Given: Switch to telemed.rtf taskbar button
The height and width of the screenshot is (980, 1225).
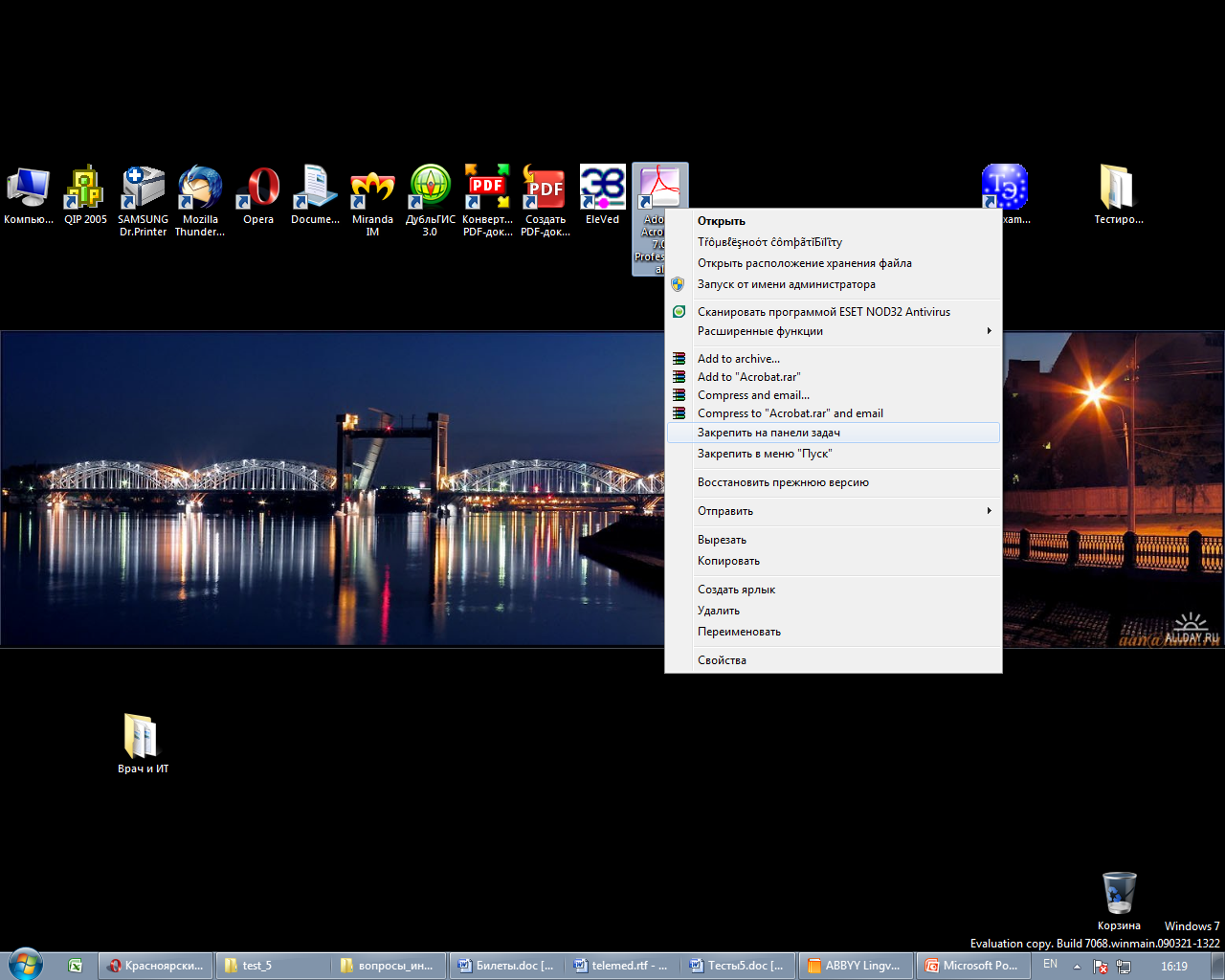Looking at the screenshot, I should 623,966.
